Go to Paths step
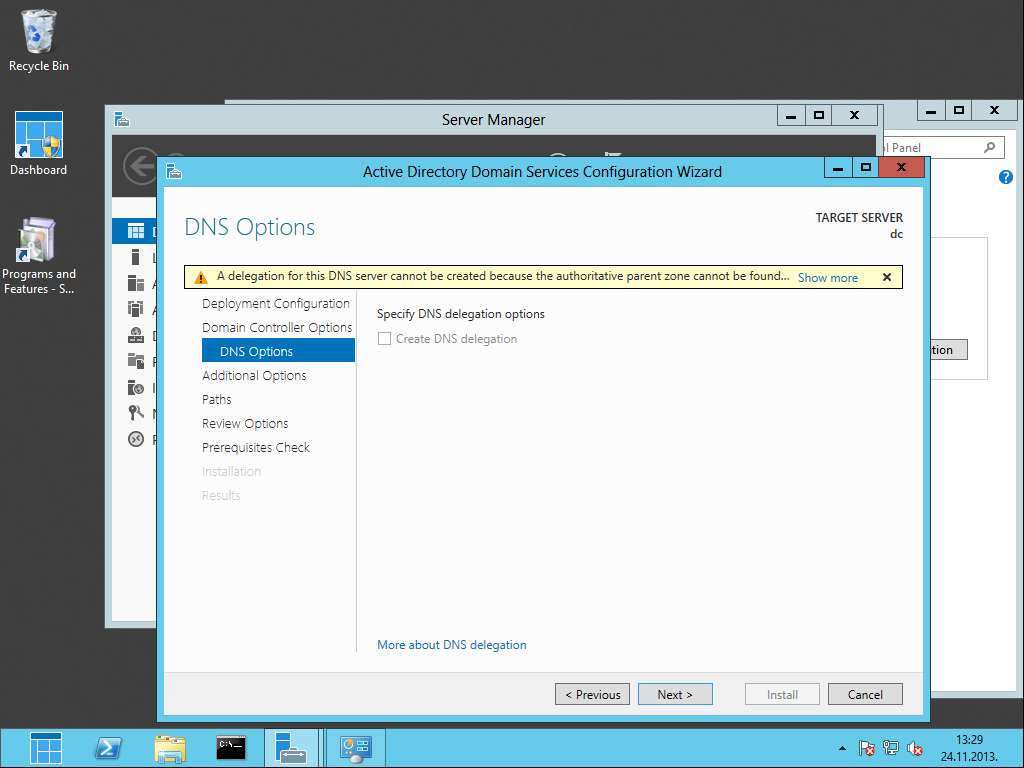 (x=217, y=400)
